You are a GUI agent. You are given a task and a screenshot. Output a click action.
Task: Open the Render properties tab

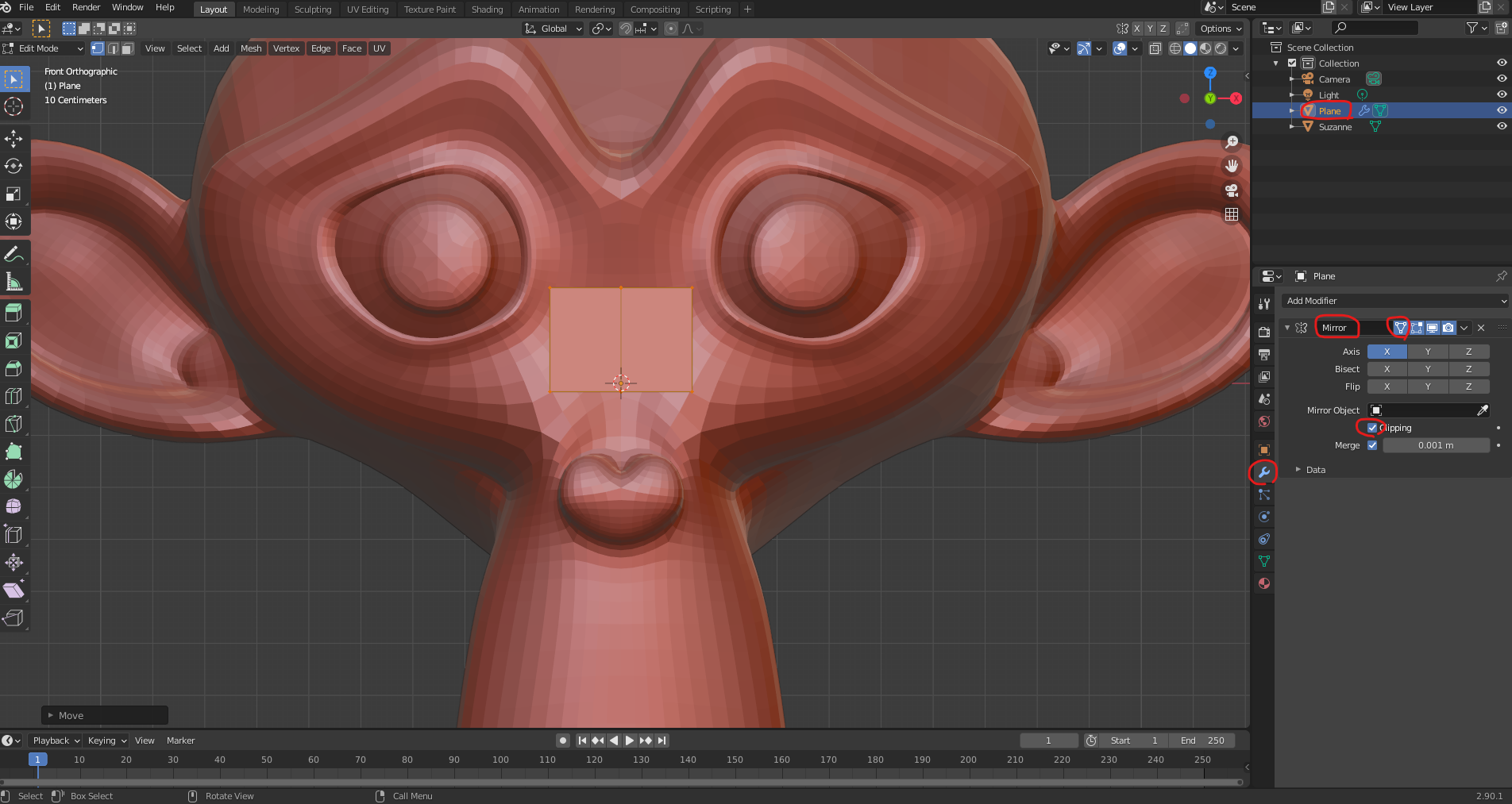1264,332
